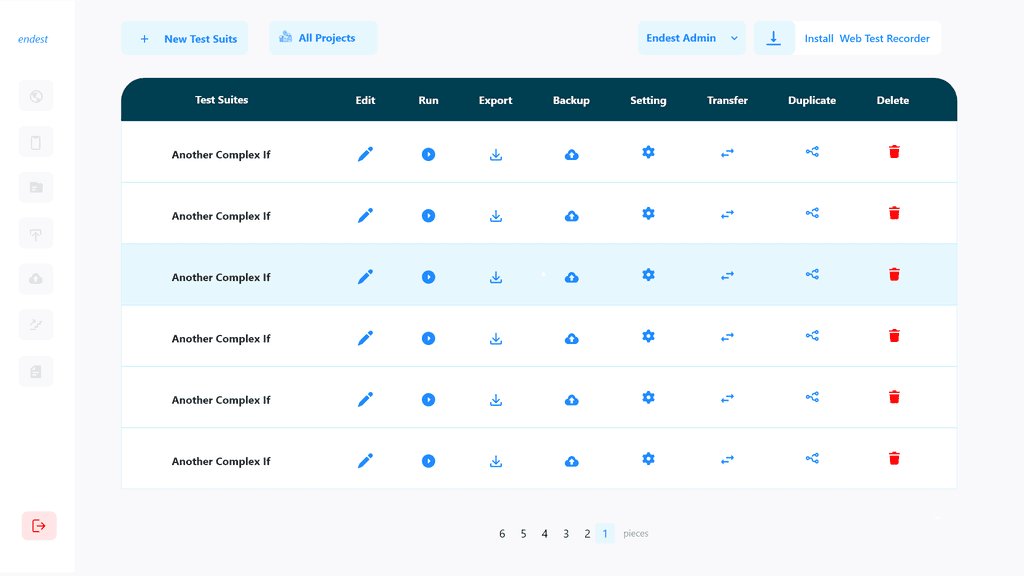1024x576 pixels.
Task: Delete the second row test suite
Action: tap(894, 213)
